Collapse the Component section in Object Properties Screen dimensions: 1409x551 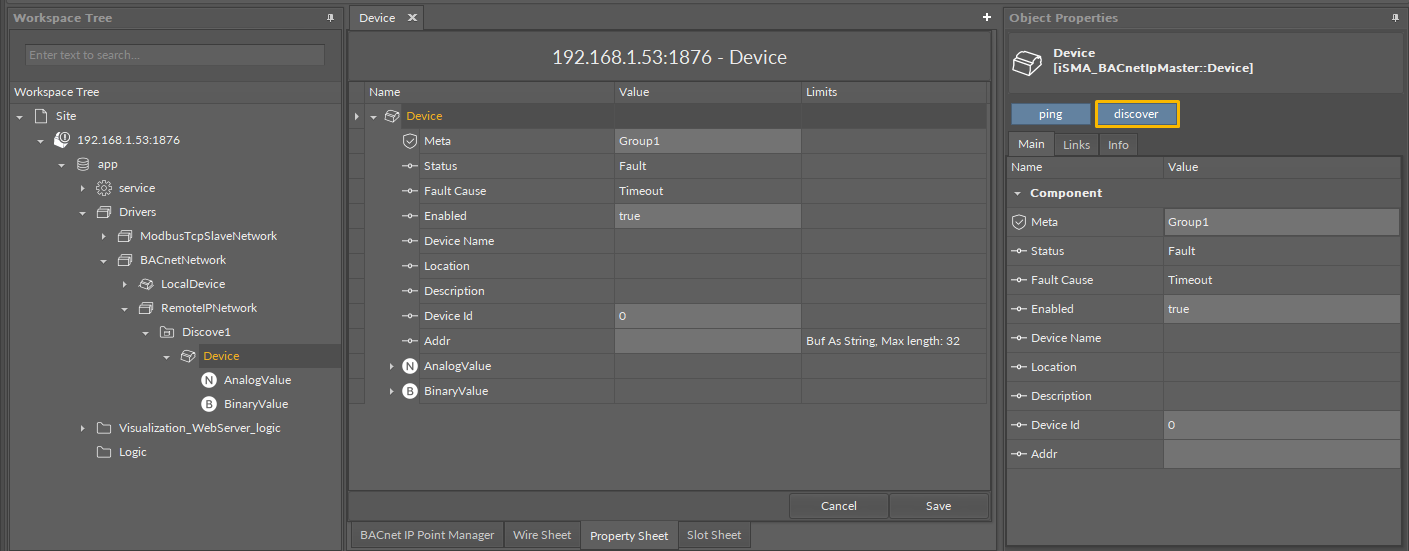pyautogui.click(x=1017, y=193)
